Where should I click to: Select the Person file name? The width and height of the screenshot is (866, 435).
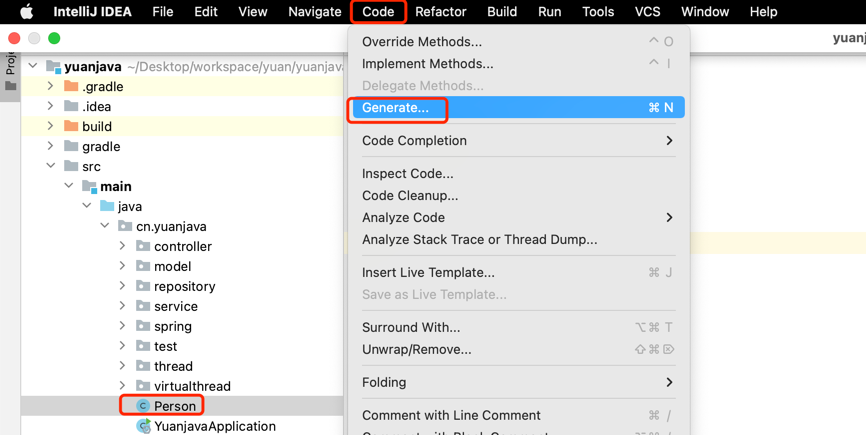point(175,406)
